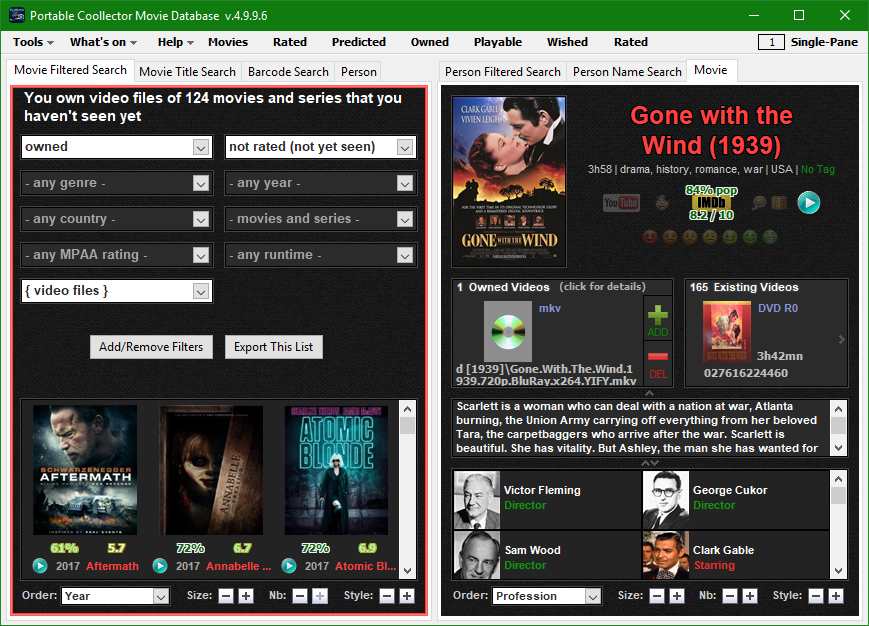Open the Aftermath poster thumbnail

[85, 470]
